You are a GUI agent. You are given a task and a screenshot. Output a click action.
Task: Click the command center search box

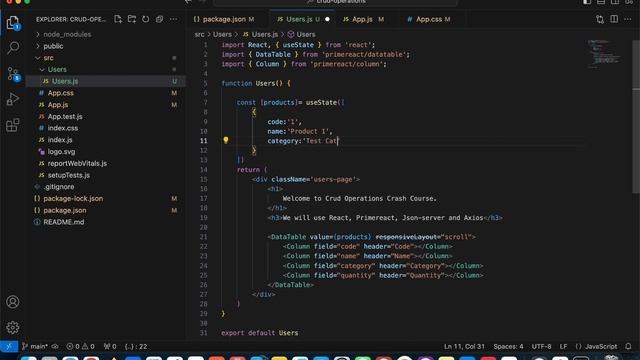click(336, 2)
